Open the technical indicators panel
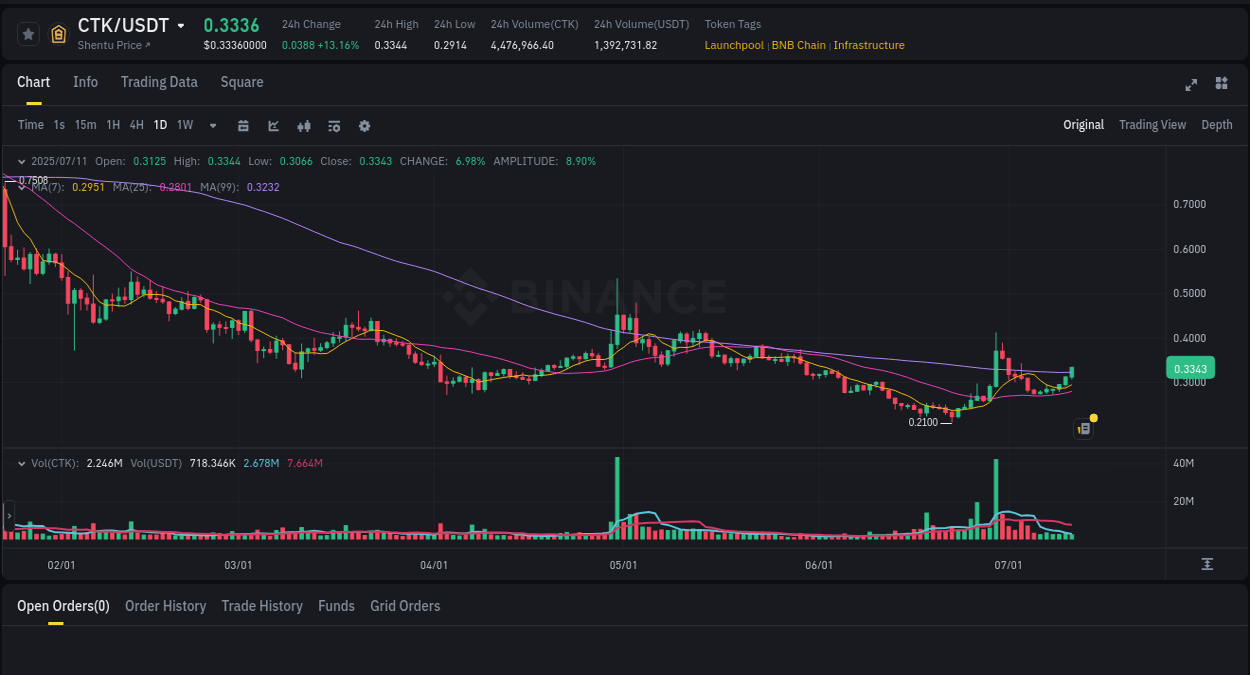Screen dimensions: 1250x675 pos(333,125)
